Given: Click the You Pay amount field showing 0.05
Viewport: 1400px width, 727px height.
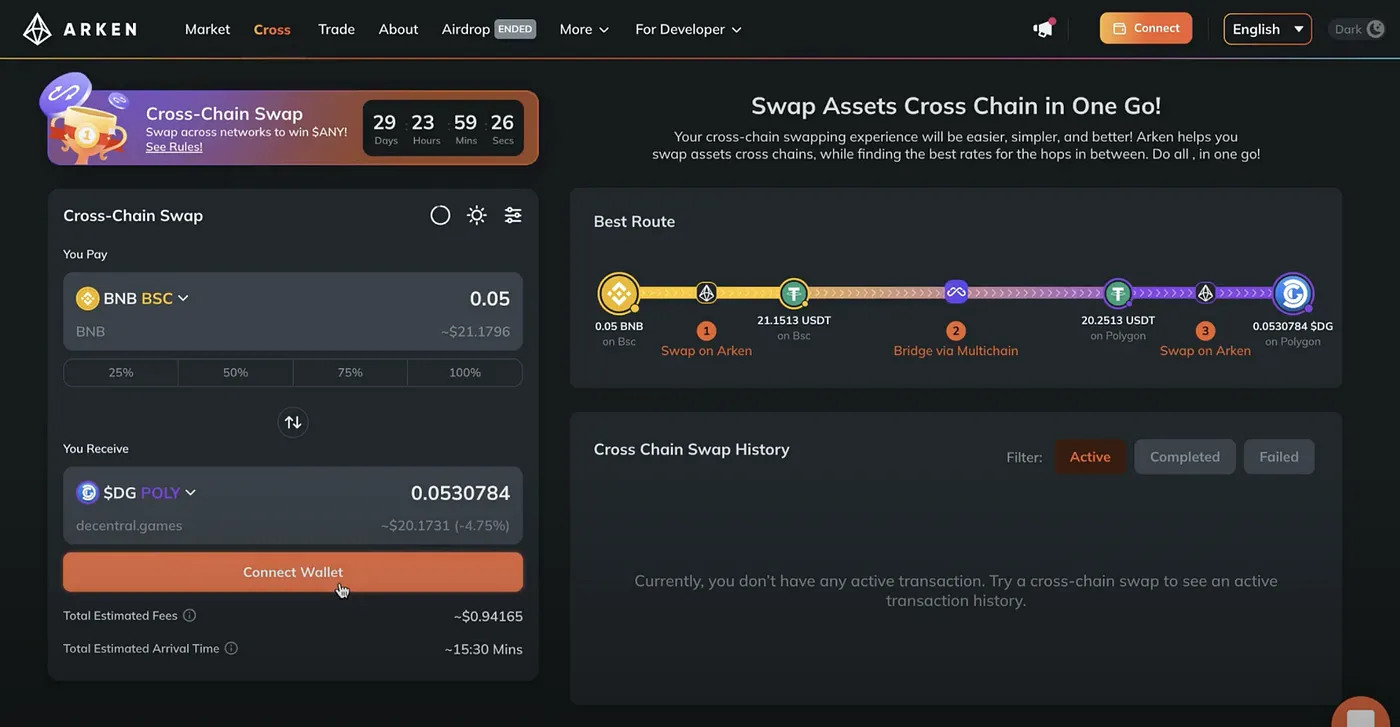Looking at the screenshot, I should (490, 298).
